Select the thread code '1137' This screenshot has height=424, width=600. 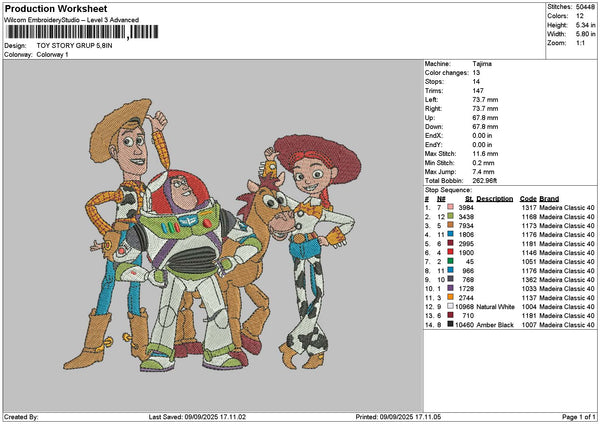529,297
